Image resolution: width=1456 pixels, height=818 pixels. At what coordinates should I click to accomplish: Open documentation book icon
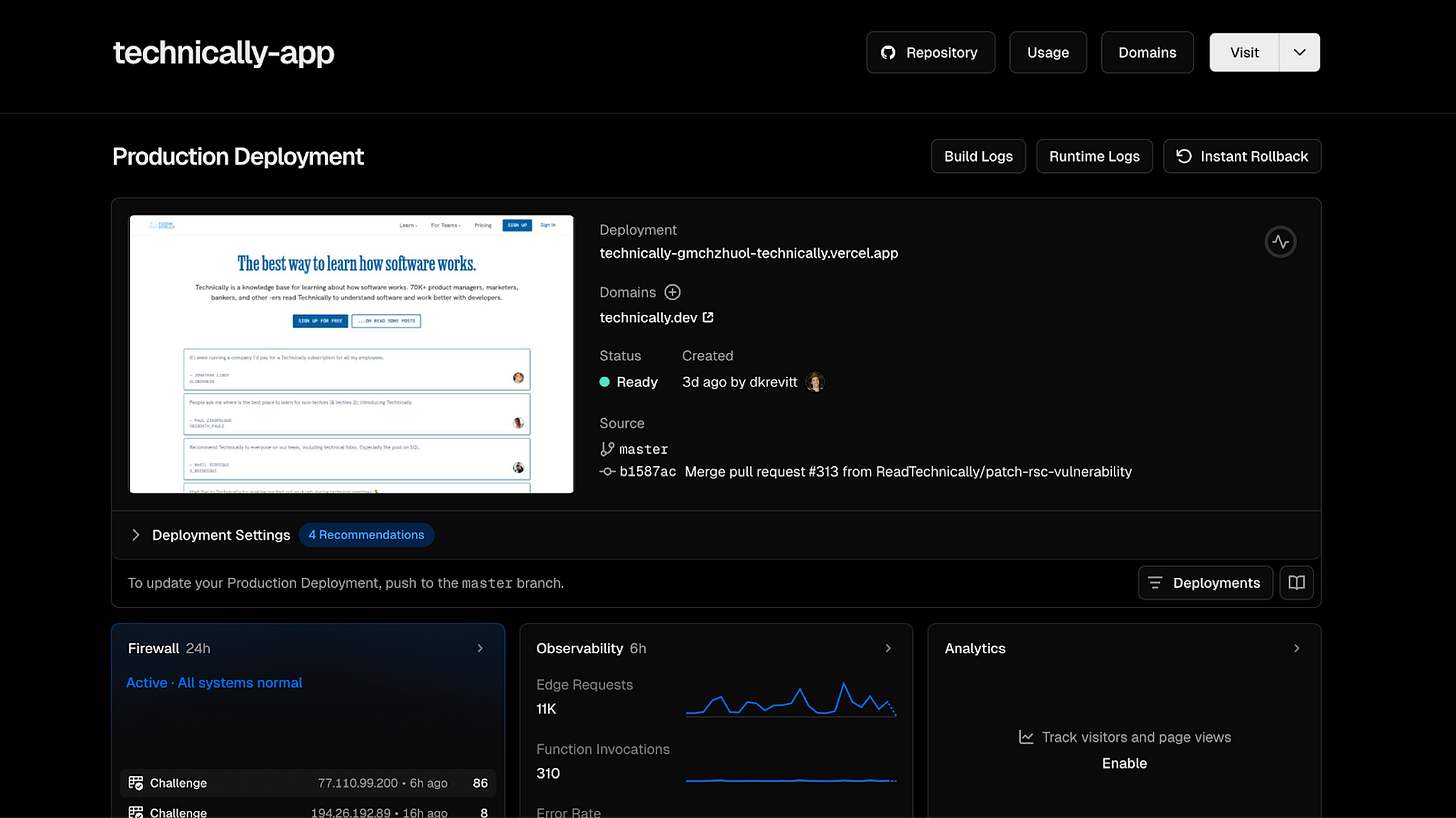pos(1296,583)
